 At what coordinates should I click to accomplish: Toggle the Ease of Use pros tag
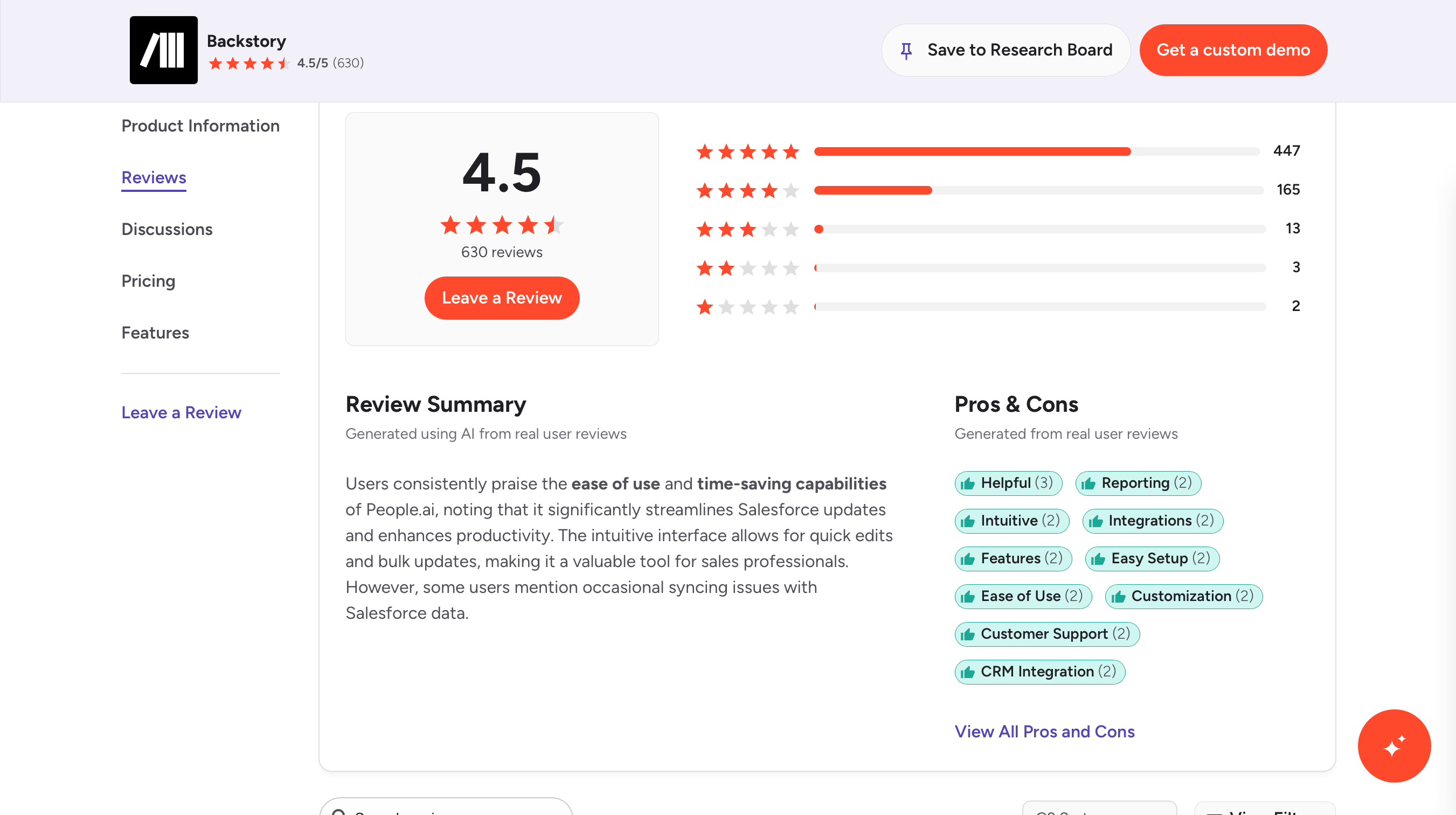tap(1022, 596)
